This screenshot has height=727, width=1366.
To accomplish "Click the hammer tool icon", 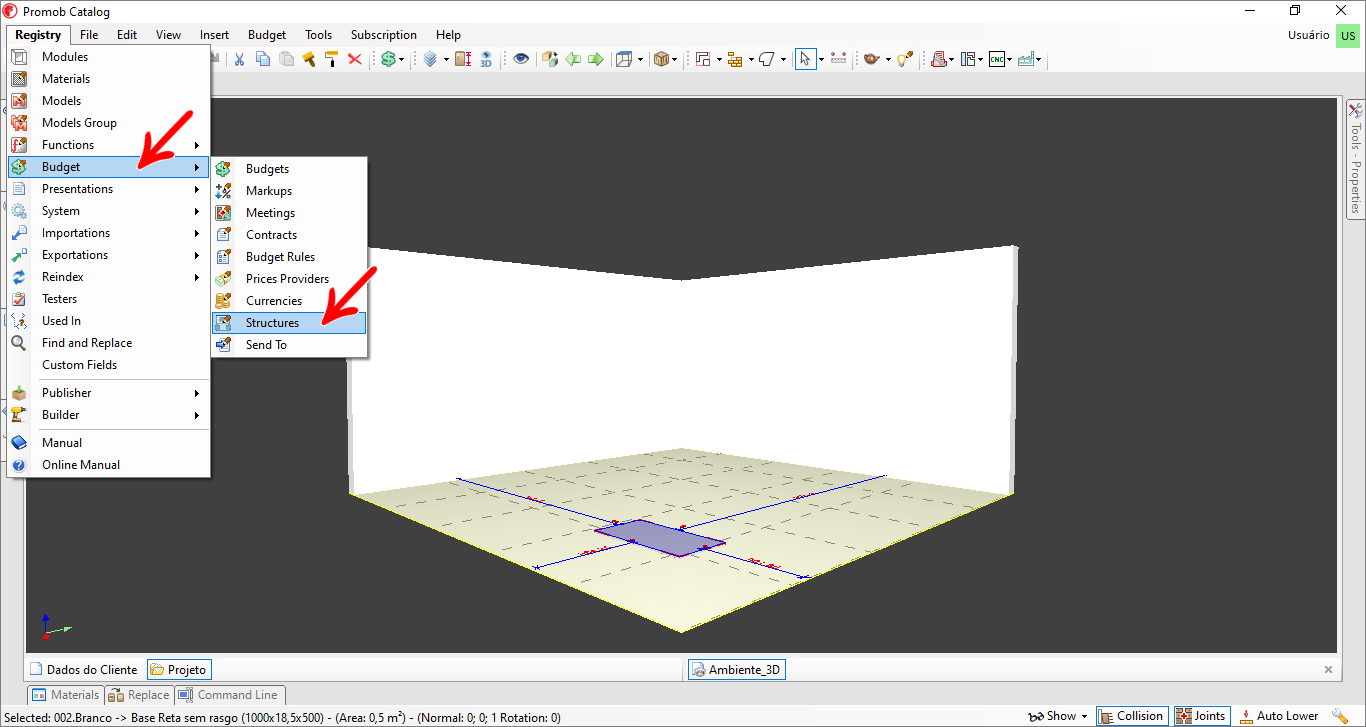I will pyautogui.click(x=308, y=59).
